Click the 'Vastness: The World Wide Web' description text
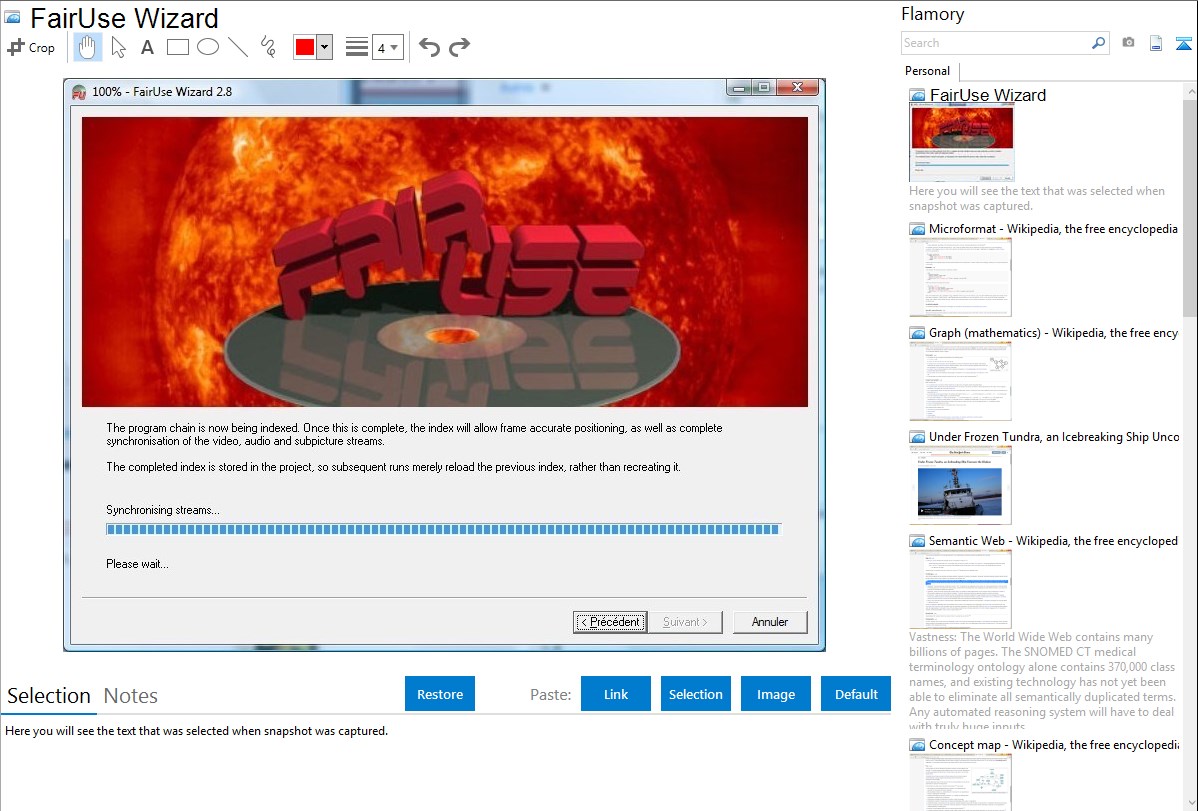This screenshot has width=1198, height=811. pyautogui.click(x=1043, y=682)
